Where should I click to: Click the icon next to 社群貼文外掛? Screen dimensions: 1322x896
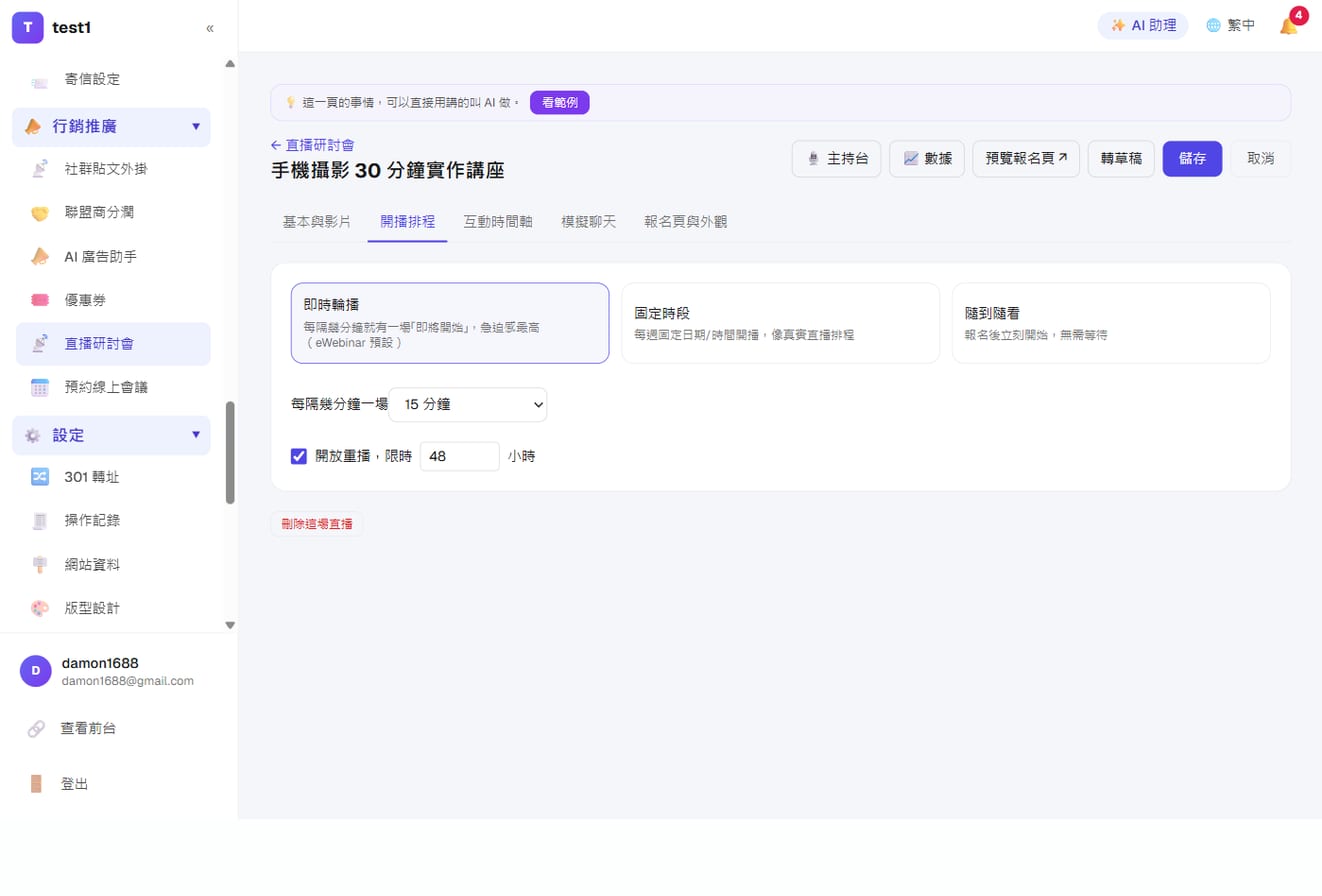click(x=40, y=169)
